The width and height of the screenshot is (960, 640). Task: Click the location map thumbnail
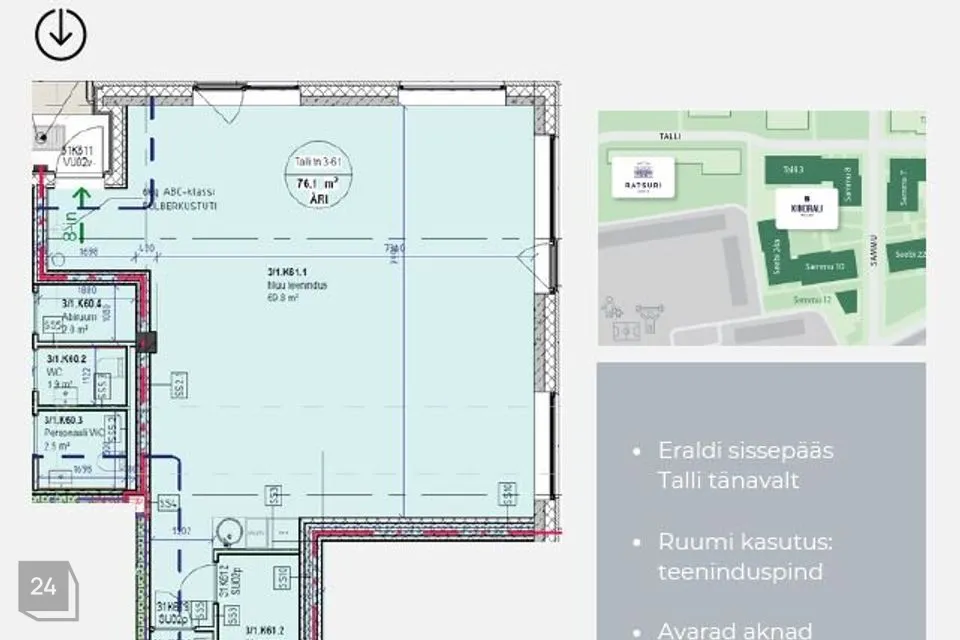761,228
